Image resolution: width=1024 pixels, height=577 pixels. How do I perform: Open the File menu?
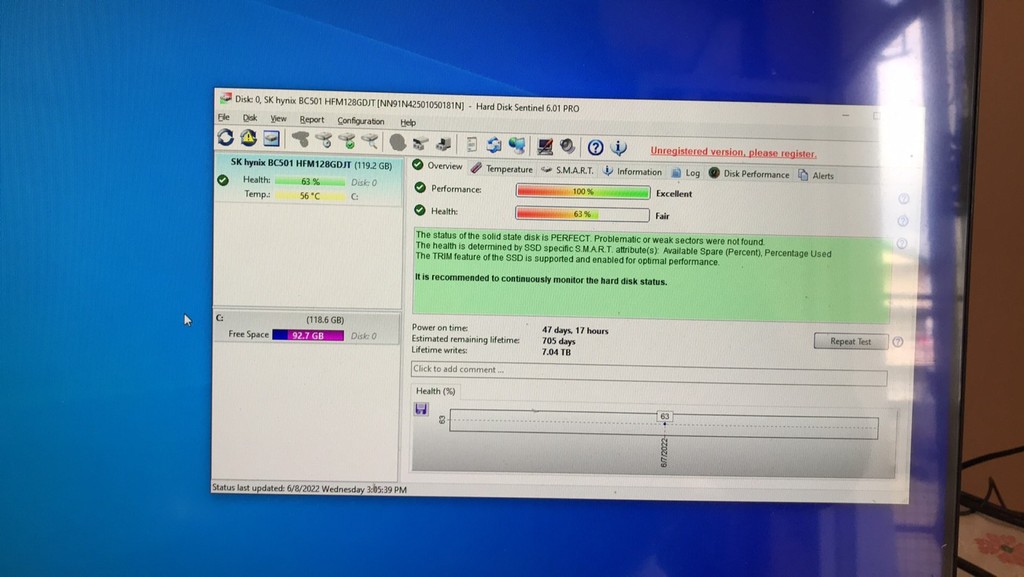[x=224, y=117]
